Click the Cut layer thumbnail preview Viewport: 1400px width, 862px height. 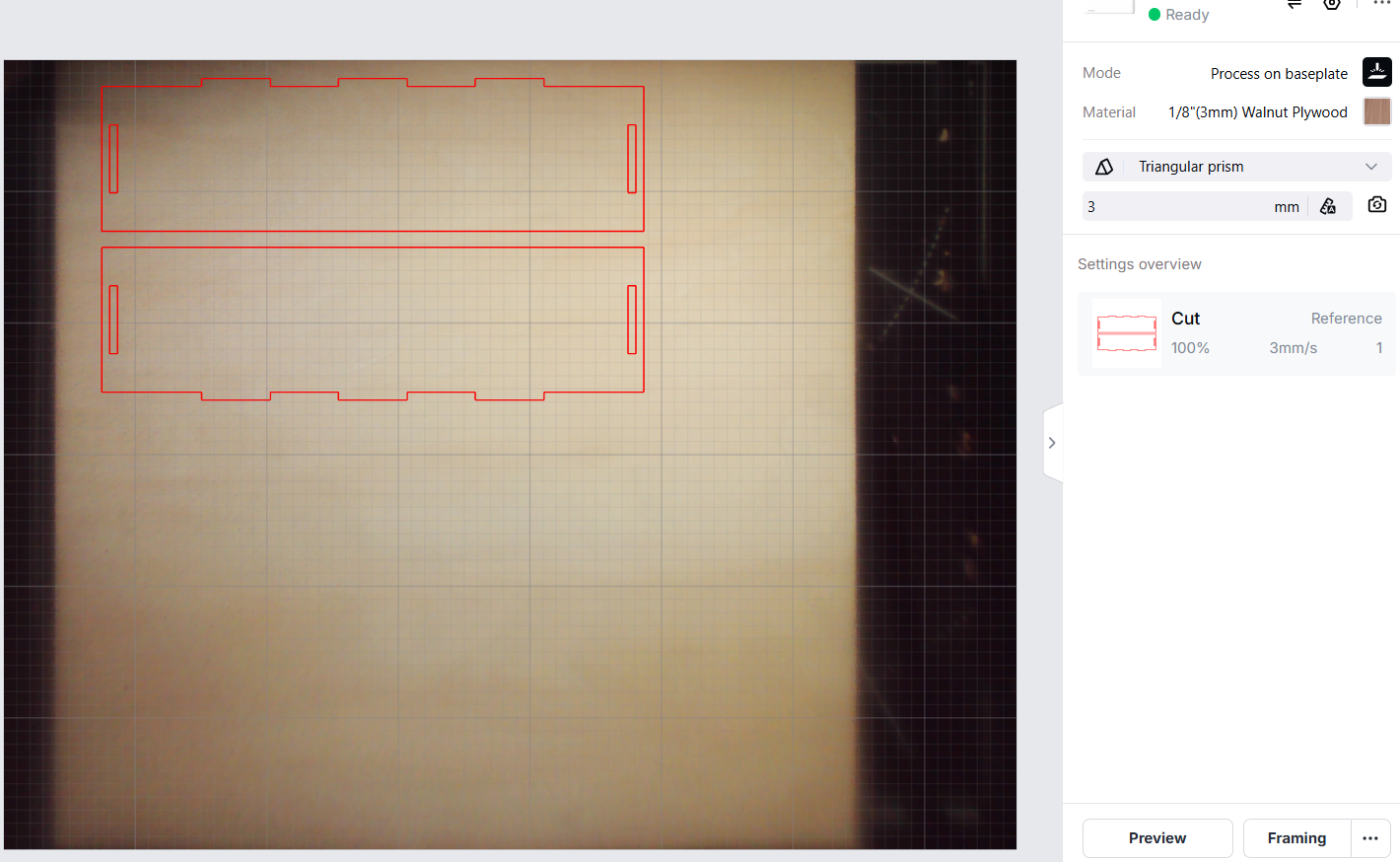(x=1127, y=333)
